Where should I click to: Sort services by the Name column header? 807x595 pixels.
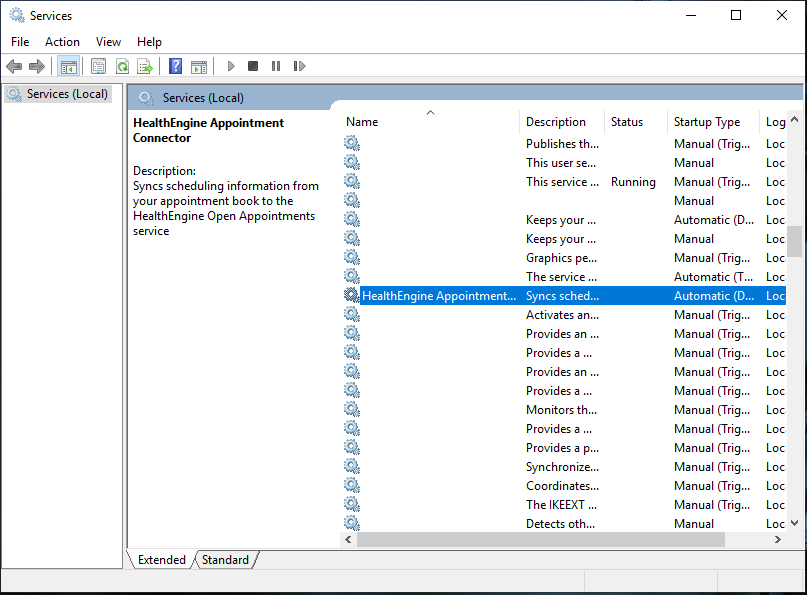pyautogui.click(x=362, y=122)
